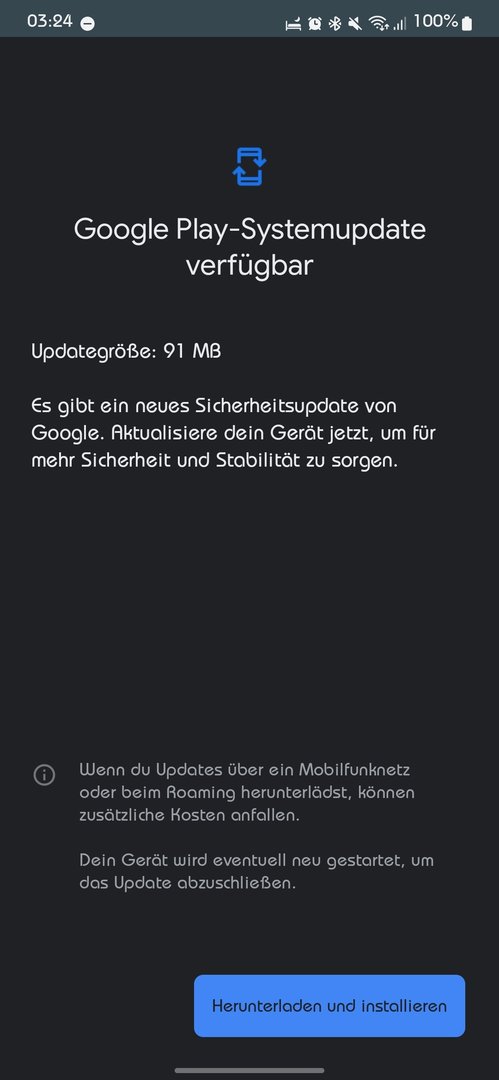499x1080 pixels.
Task: Tap the Bluetooth status icon
Action: click(x=335, y=24)
